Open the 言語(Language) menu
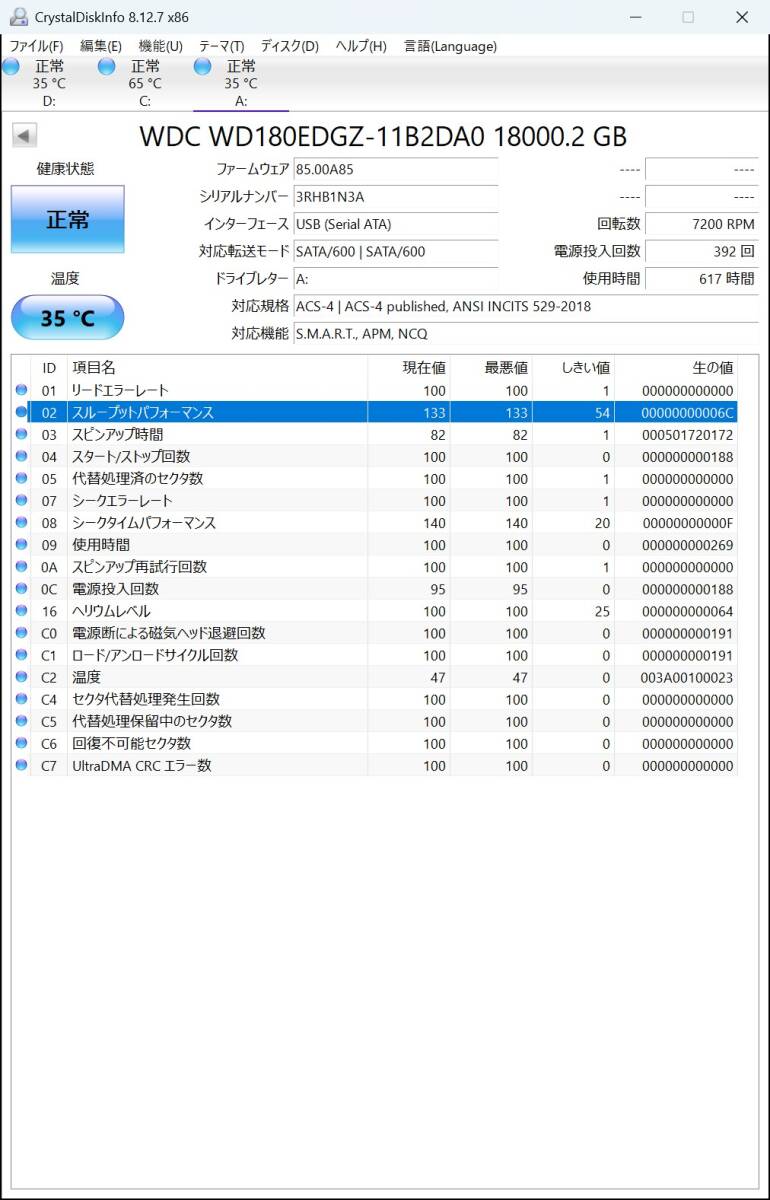This screenshot has height=1200, width=770. 450,46
